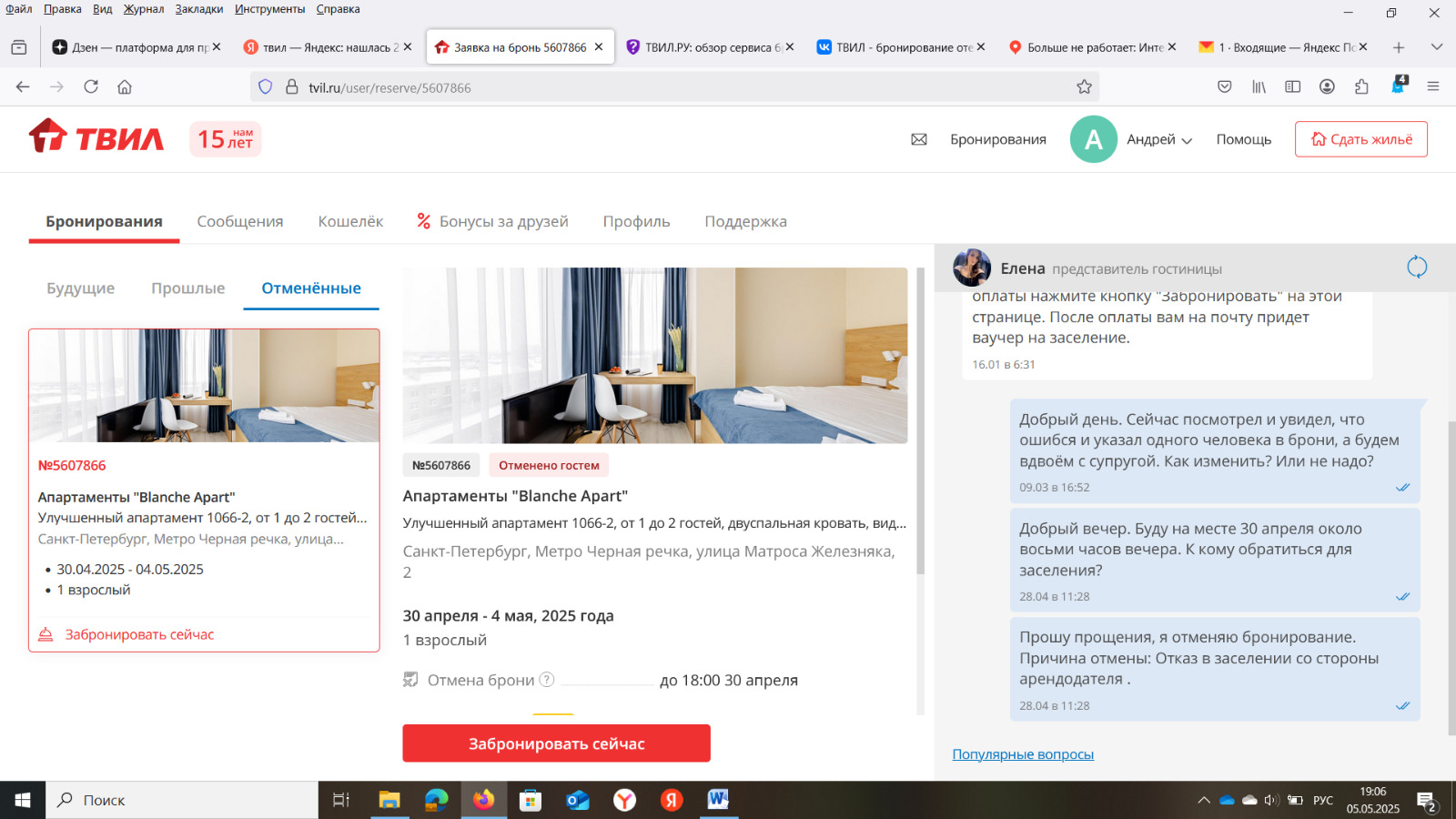Open the Firefox extensions puzzle icon

pos(1361,87)
